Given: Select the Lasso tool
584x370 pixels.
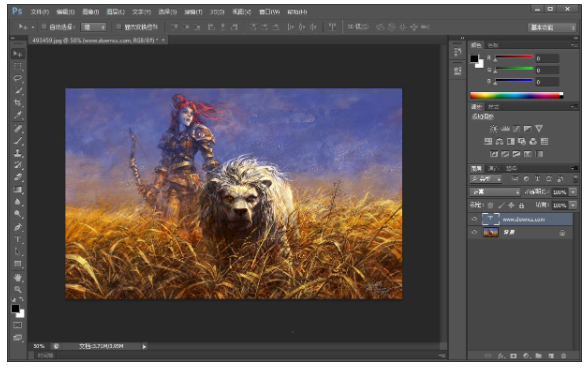Looking at the screenshot, I should (18, 78).
